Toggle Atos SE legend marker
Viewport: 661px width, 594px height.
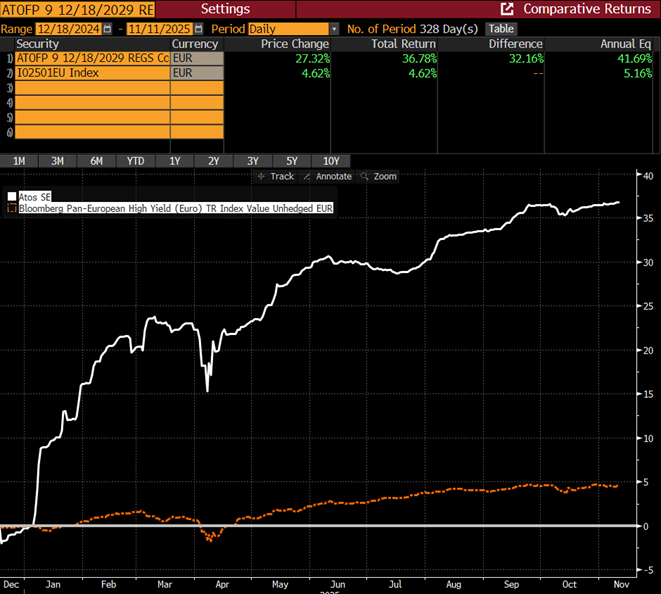tap(11, 197)
